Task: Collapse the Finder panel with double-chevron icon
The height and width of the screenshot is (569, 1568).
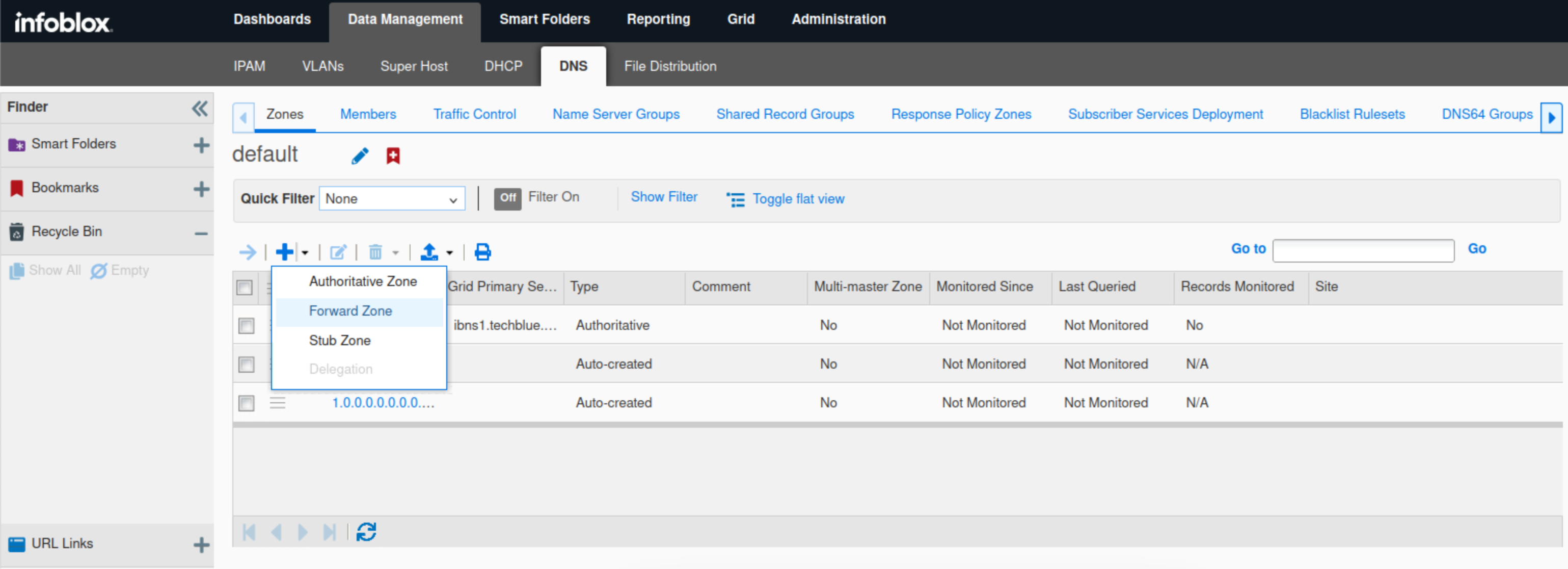Action: point(200,109)
